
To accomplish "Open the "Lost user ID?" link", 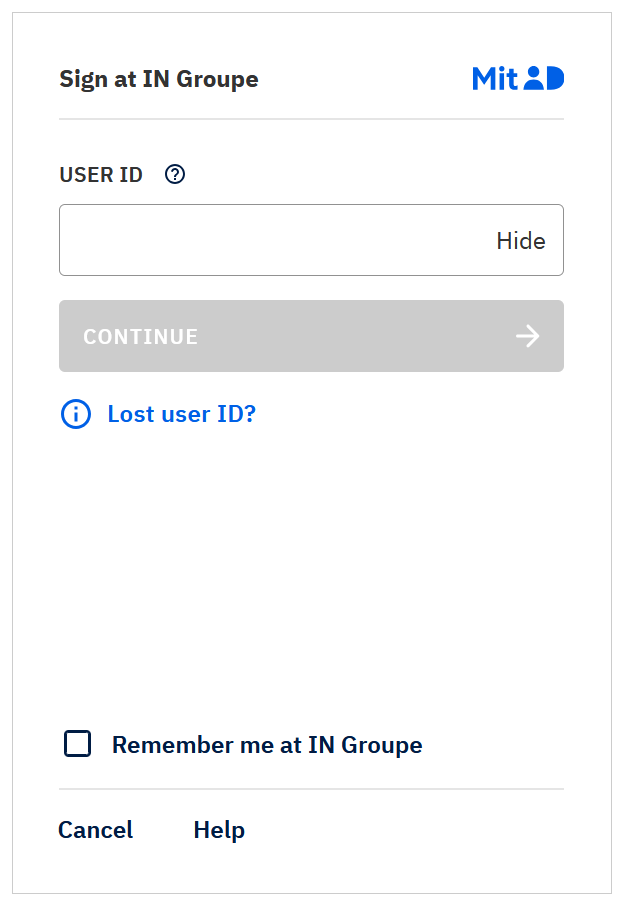I will pyautogui.click(x=182, y=414).
